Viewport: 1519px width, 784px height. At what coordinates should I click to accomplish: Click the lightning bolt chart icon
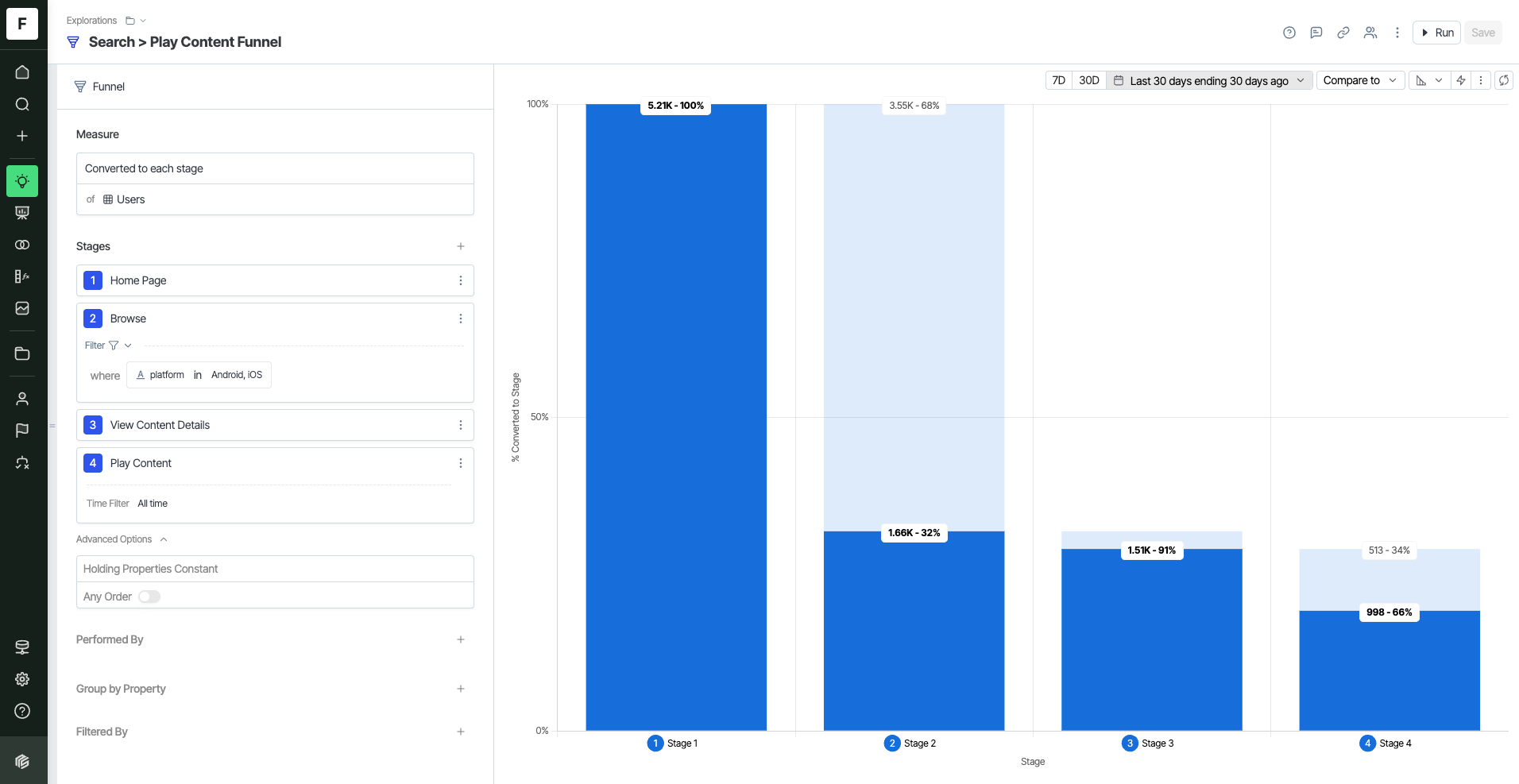[1461, 80]
